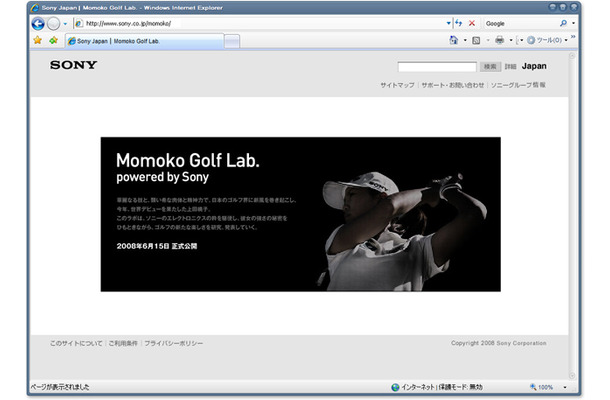Open the サポート・お問い合わせ link
Screen dimensions: 610x400
(453, 85)
